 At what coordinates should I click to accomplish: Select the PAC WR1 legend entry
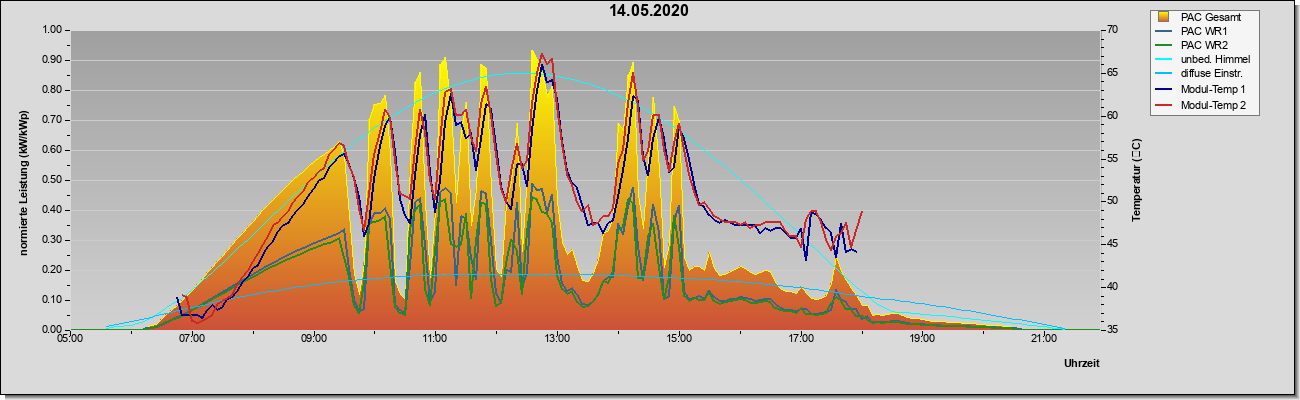(x=1201, y=31)
